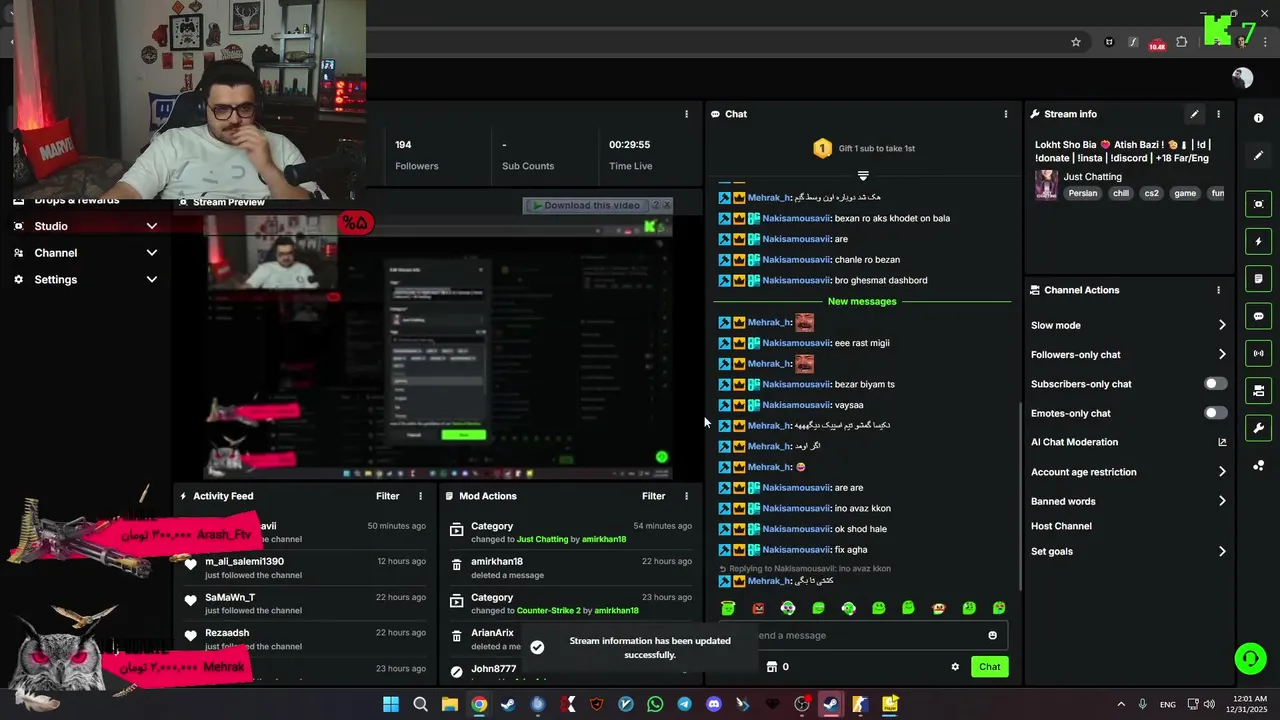1280x720 pixels.
Task: Open the Channel Actions three-dot menu
Action: (1218, 290)
